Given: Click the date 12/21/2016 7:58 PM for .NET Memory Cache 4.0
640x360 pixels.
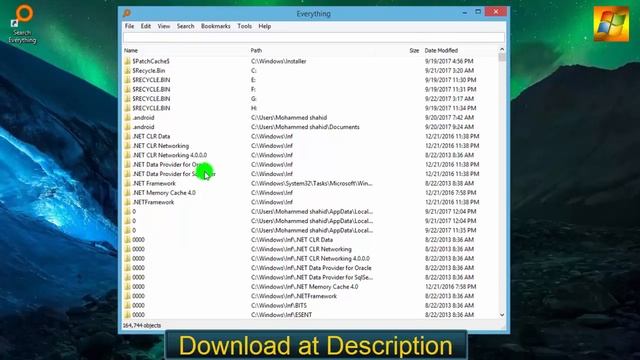Looking at the screenshot, I should [x=451, y=193].
